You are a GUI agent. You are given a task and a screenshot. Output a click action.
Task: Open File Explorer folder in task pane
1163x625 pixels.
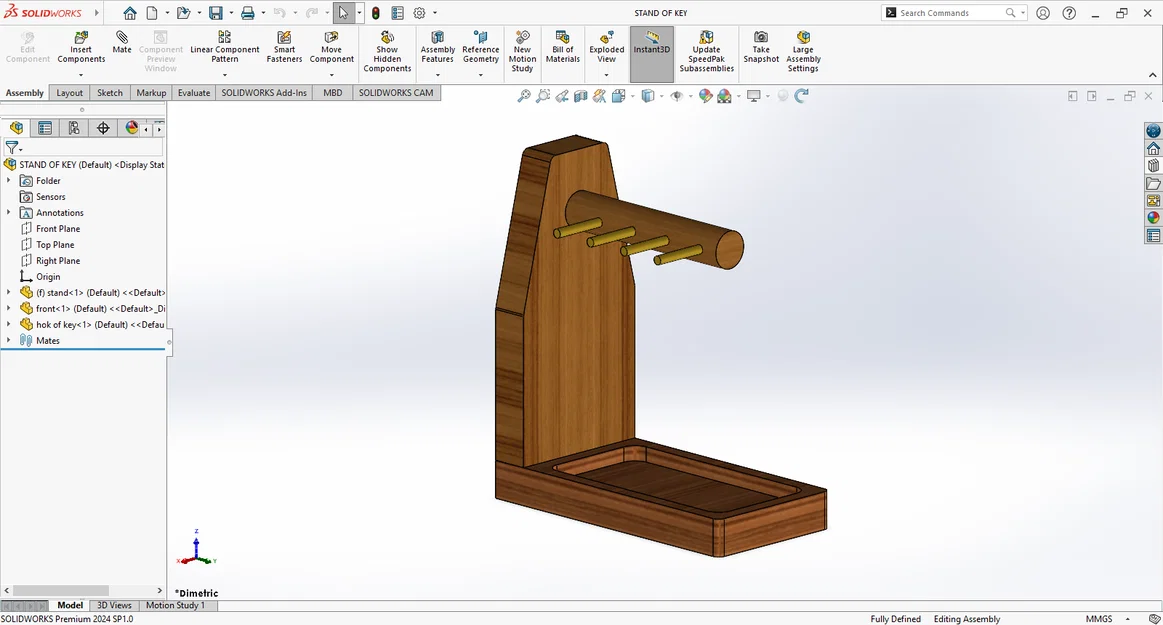point(1153,183)
